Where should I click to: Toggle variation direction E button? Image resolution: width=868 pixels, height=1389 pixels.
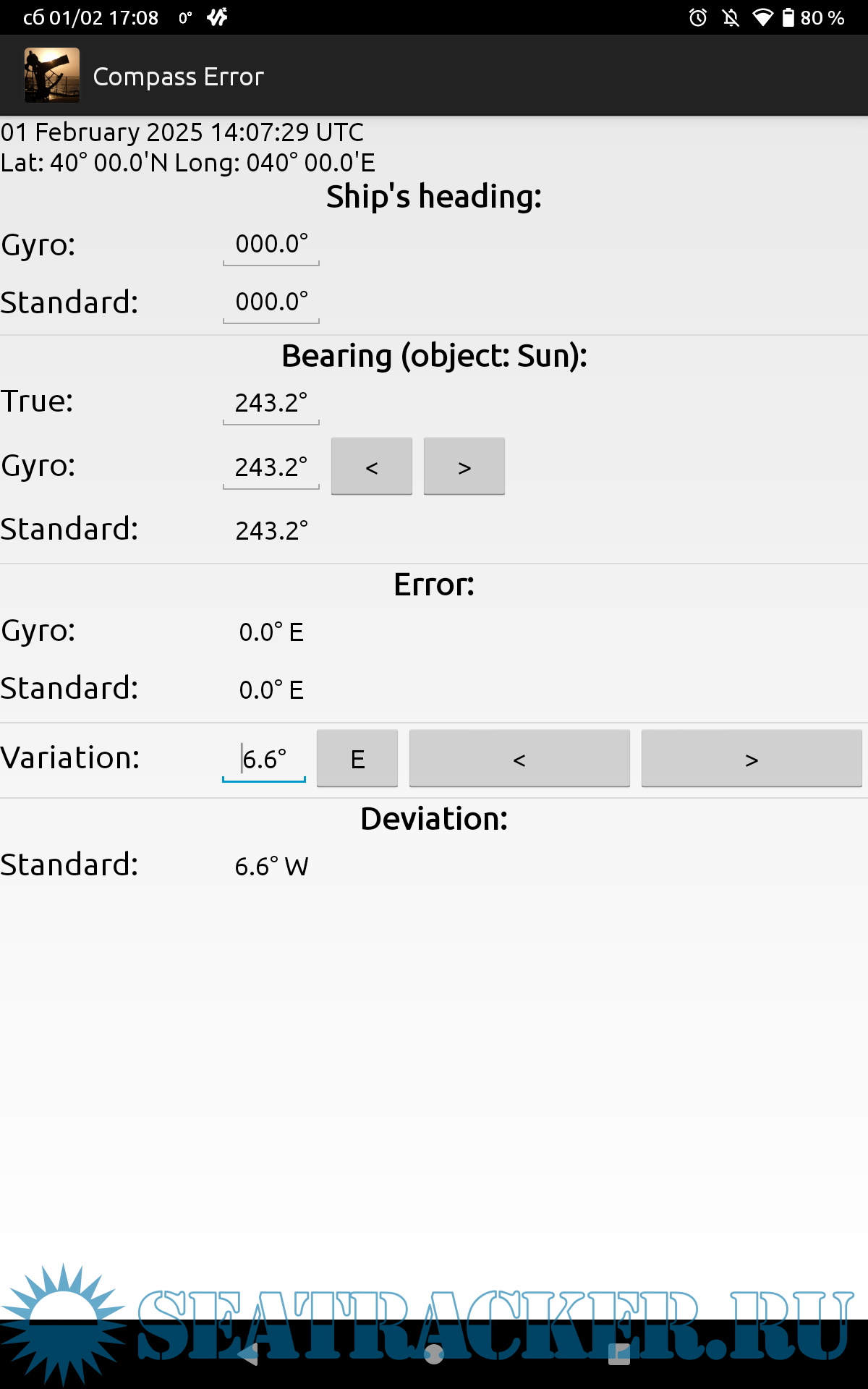pyautogui.click(x=357, y=759)
